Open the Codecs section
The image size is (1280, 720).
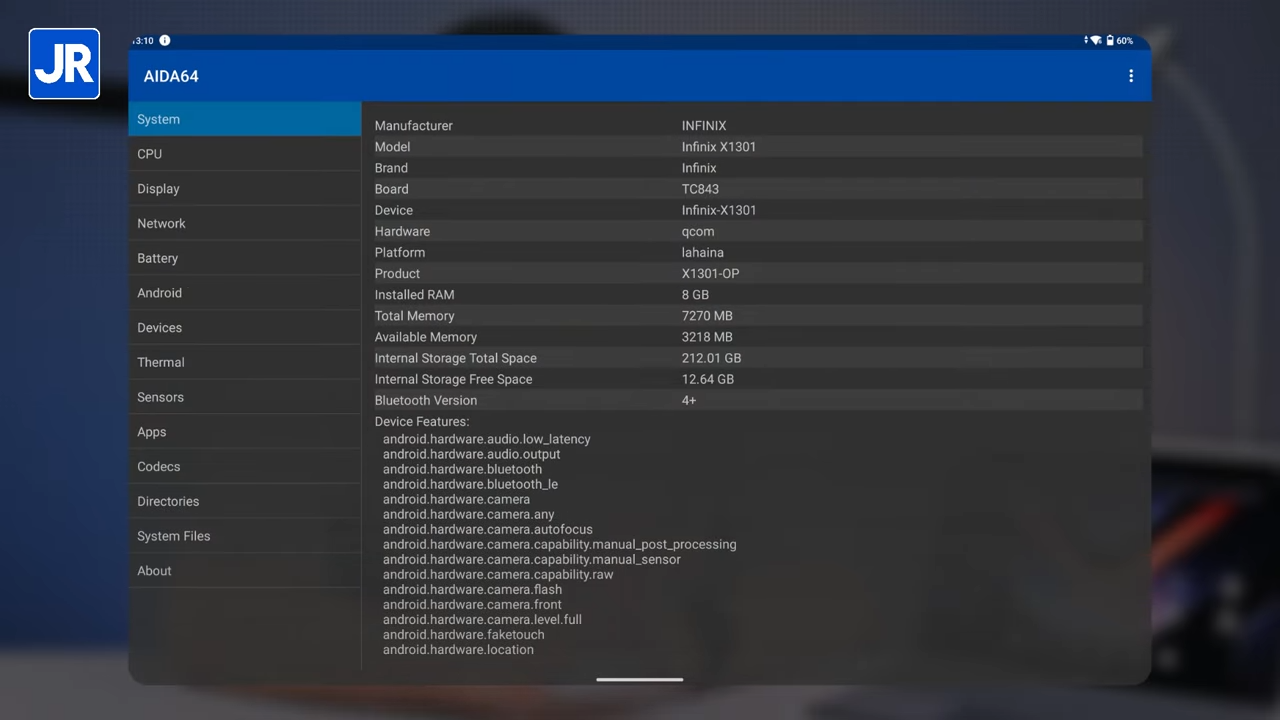tap(245, 467)
